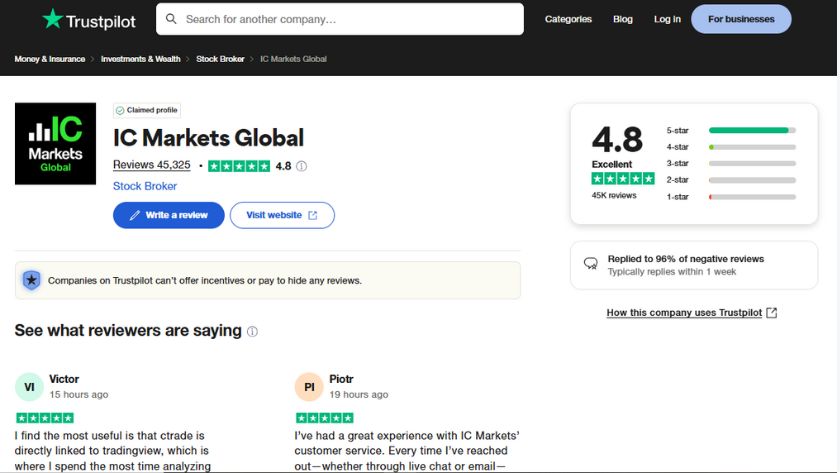Navigate to Investments & Wealth breadcrumb
The image size is (840, 473).
coord(140,59)
